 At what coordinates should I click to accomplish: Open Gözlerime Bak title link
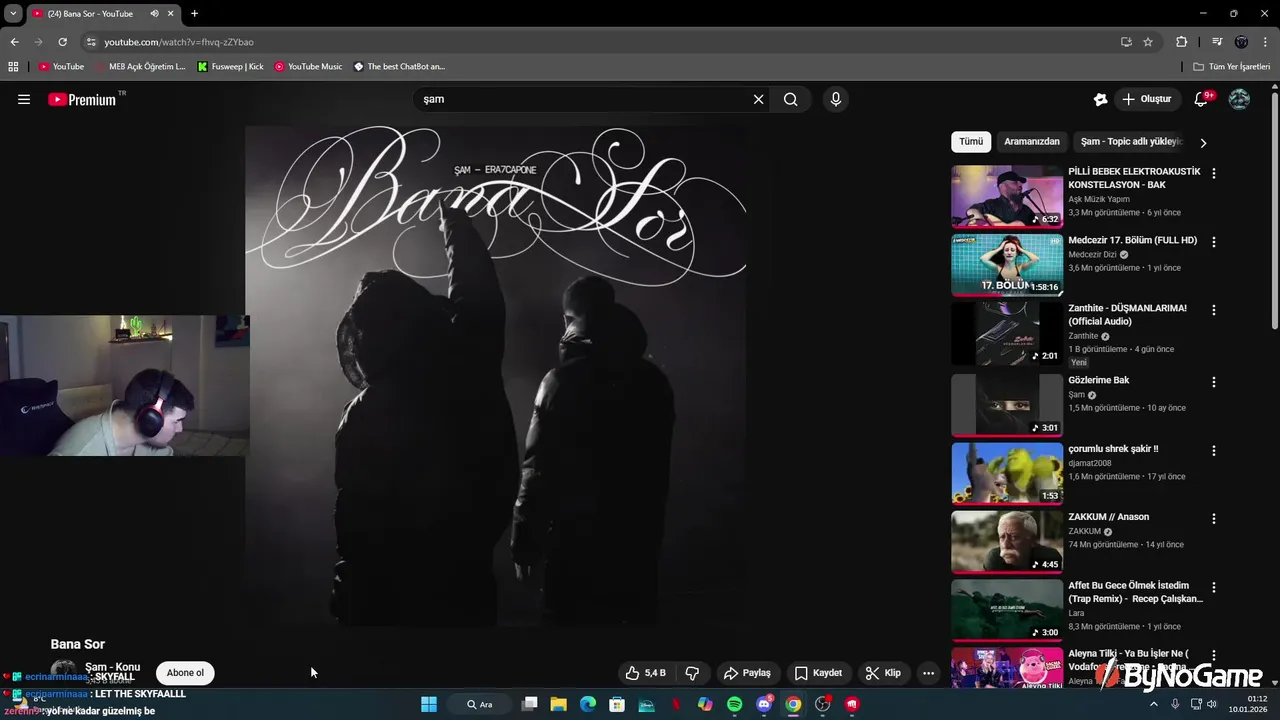point(1098,380)
